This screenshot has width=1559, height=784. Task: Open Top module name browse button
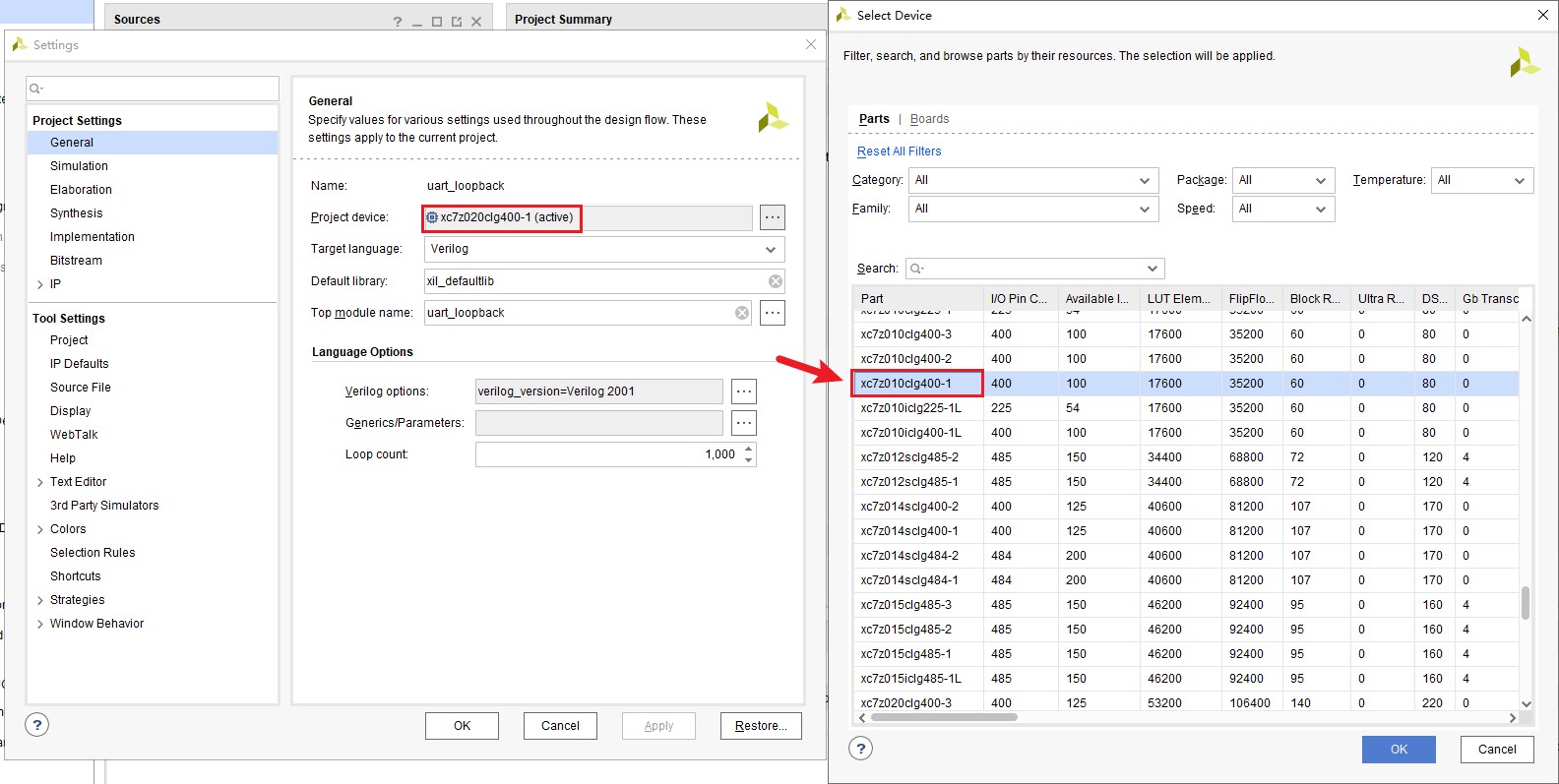pos(773,313)
